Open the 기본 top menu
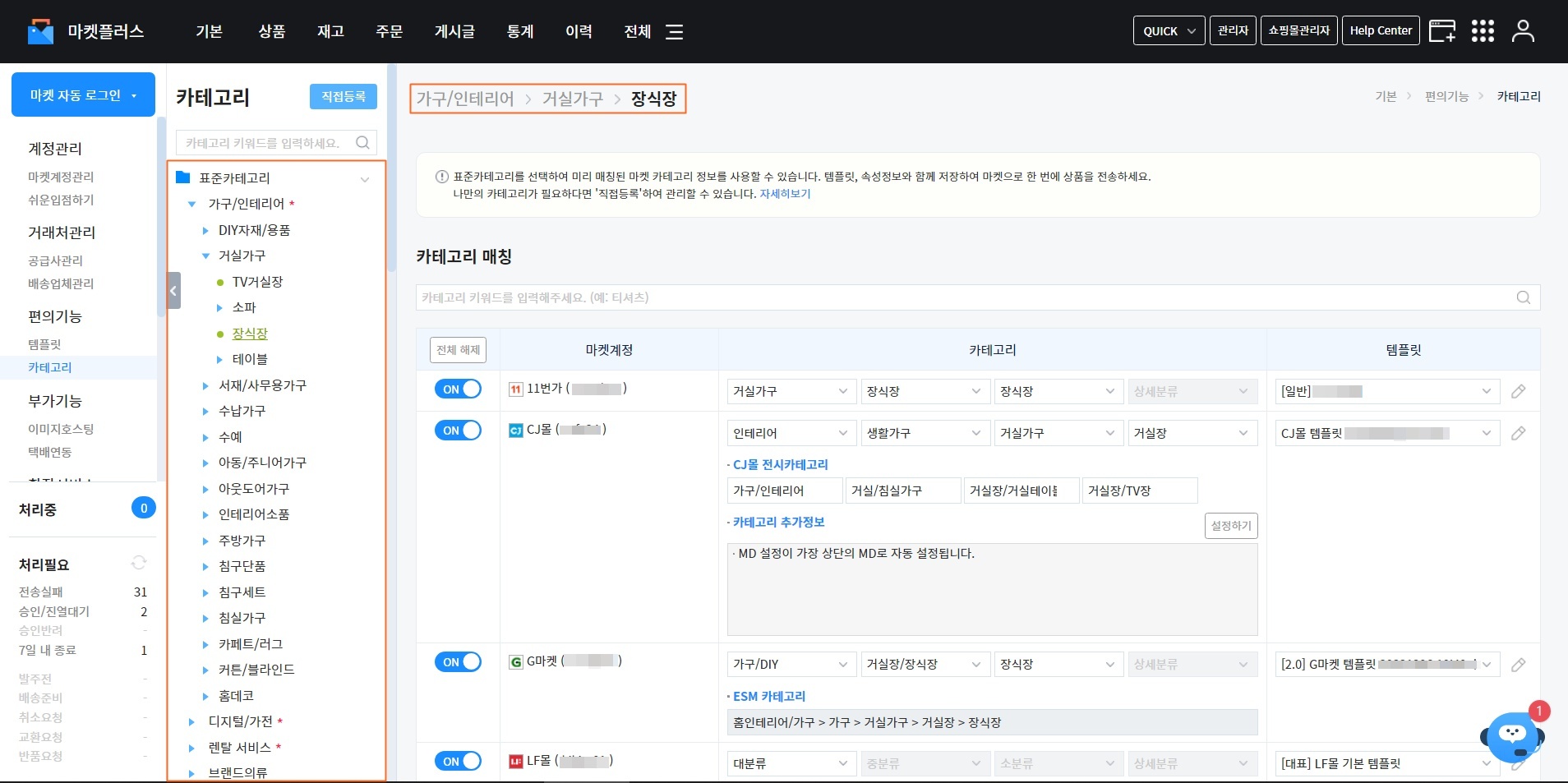 click(209, 31)
